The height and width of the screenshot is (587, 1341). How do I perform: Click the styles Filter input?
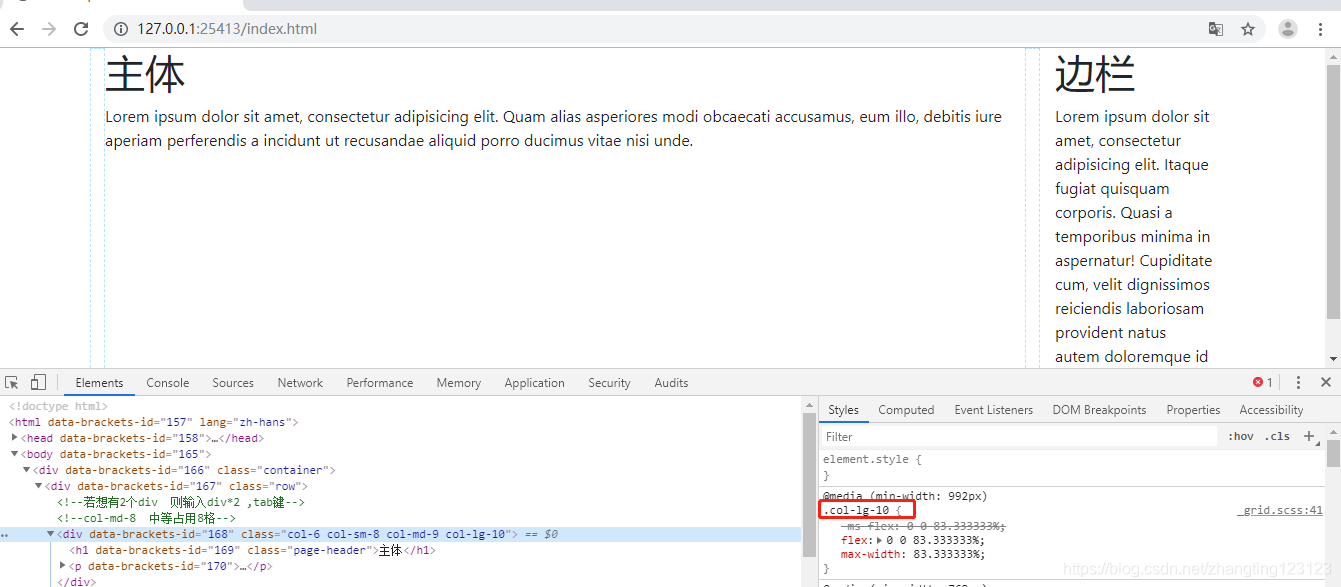pyautogui.click(x=1019, y=436)
